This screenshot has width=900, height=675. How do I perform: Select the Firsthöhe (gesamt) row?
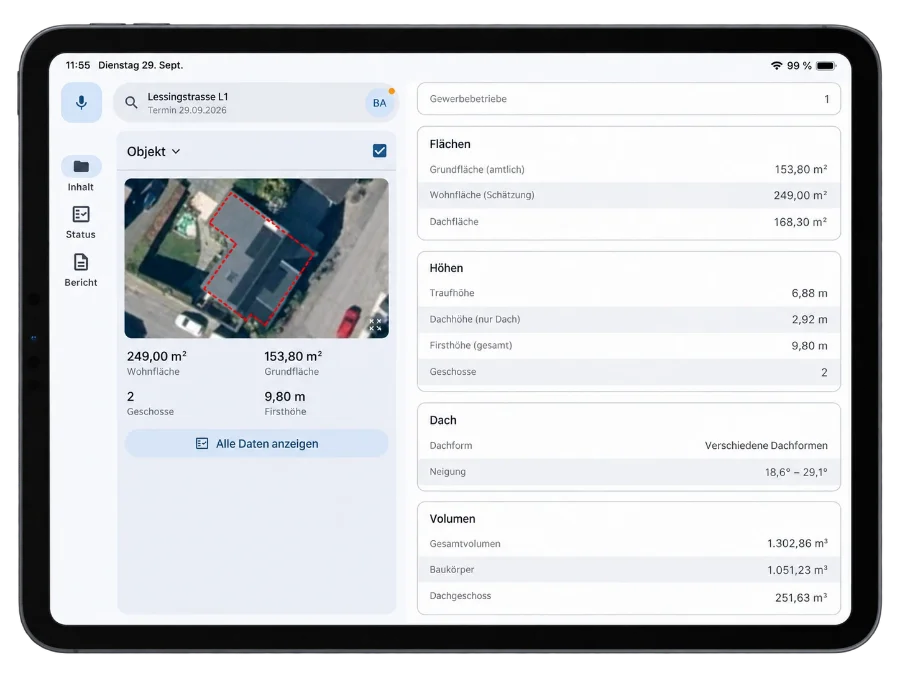point(629,346)
